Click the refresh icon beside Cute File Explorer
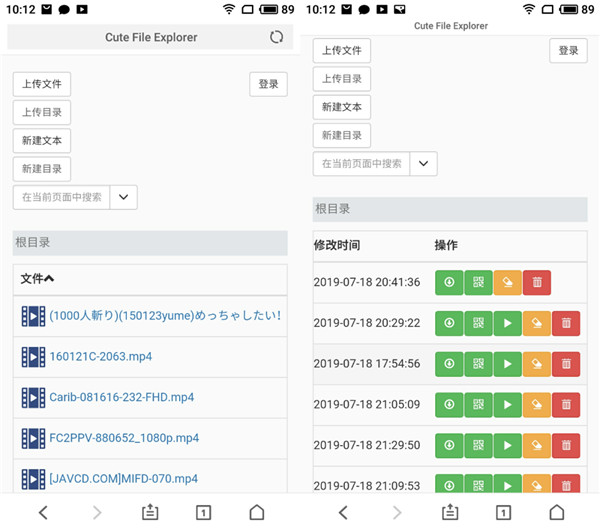Image resolution: width=600 pixels, height=532 pixels. (276, 37)
